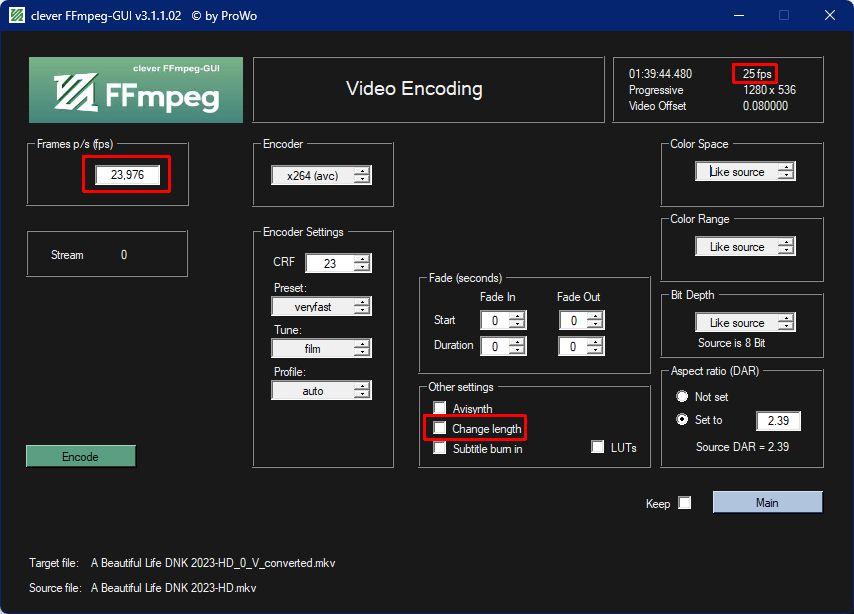Image resolution: width=854 pixels, height=614 pixels.
Task: Enable the Avisynth checkbox
Action: (x=440, y=408)
